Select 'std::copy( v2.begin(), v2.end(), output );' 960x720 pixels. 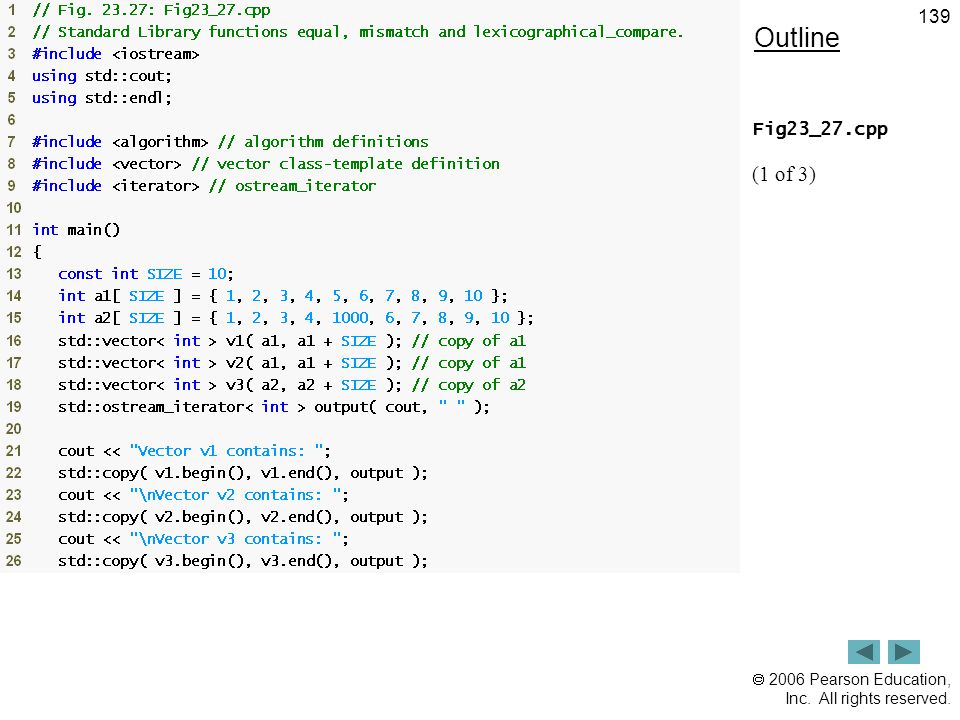(x=242, y=517)
